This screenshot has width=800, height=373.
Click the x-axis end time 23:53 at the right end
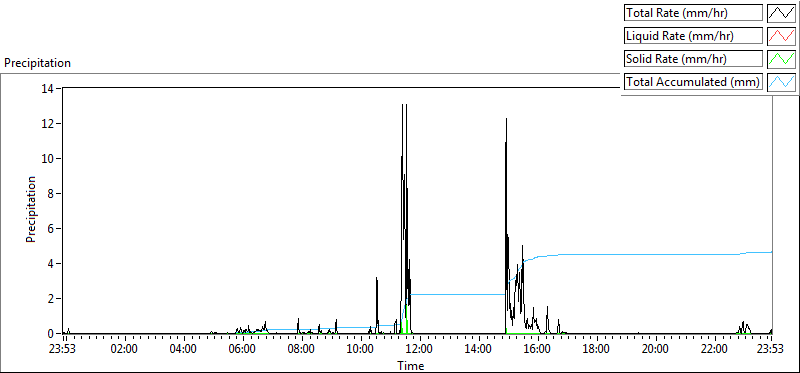click(769, 350)
